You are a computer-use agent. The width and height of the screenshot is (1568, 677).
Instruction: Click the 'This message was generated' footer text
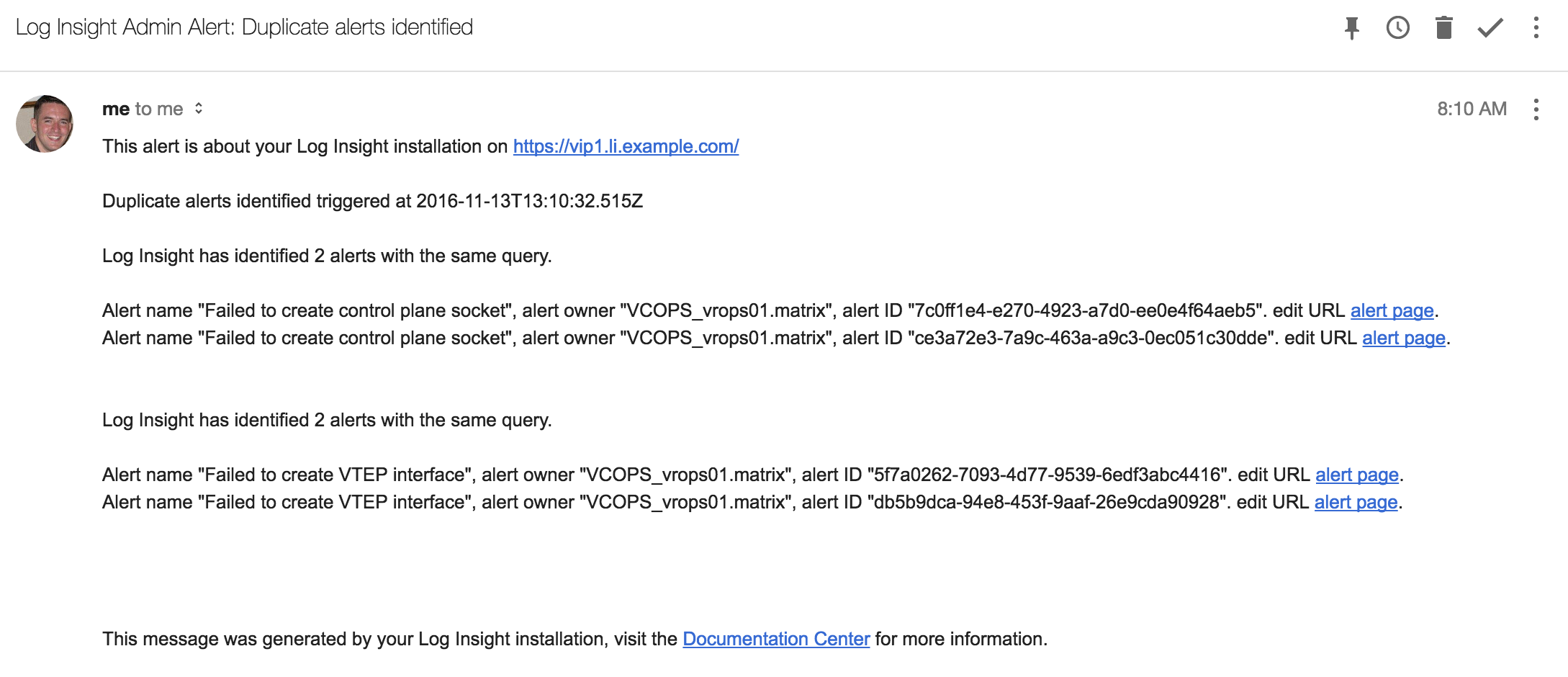click(389, 639)
